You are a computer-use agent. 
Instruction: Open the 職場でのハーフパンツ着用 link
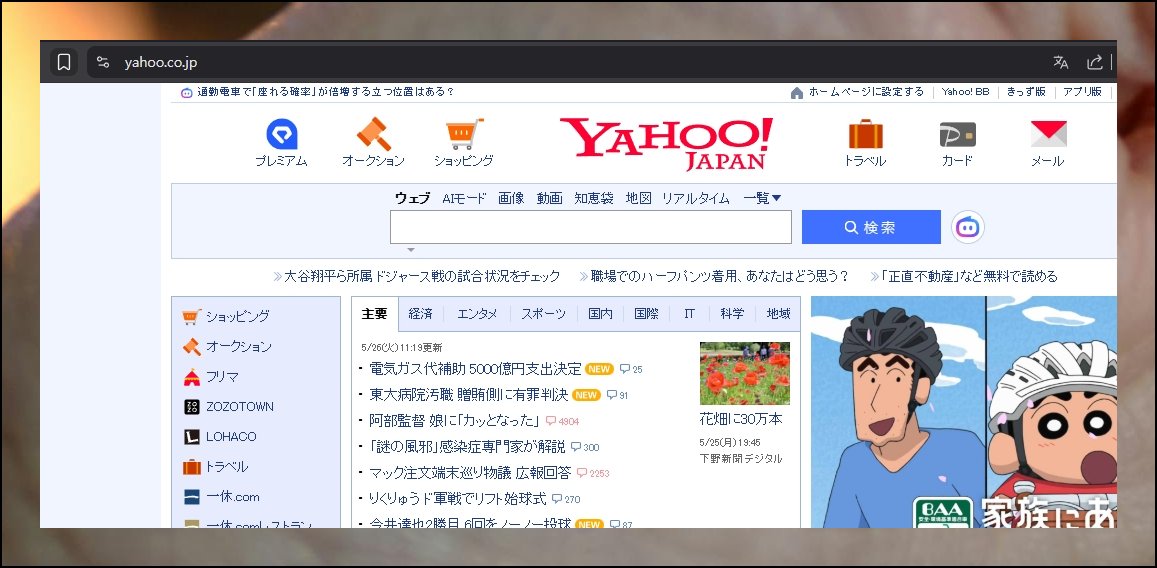(719, 277)
